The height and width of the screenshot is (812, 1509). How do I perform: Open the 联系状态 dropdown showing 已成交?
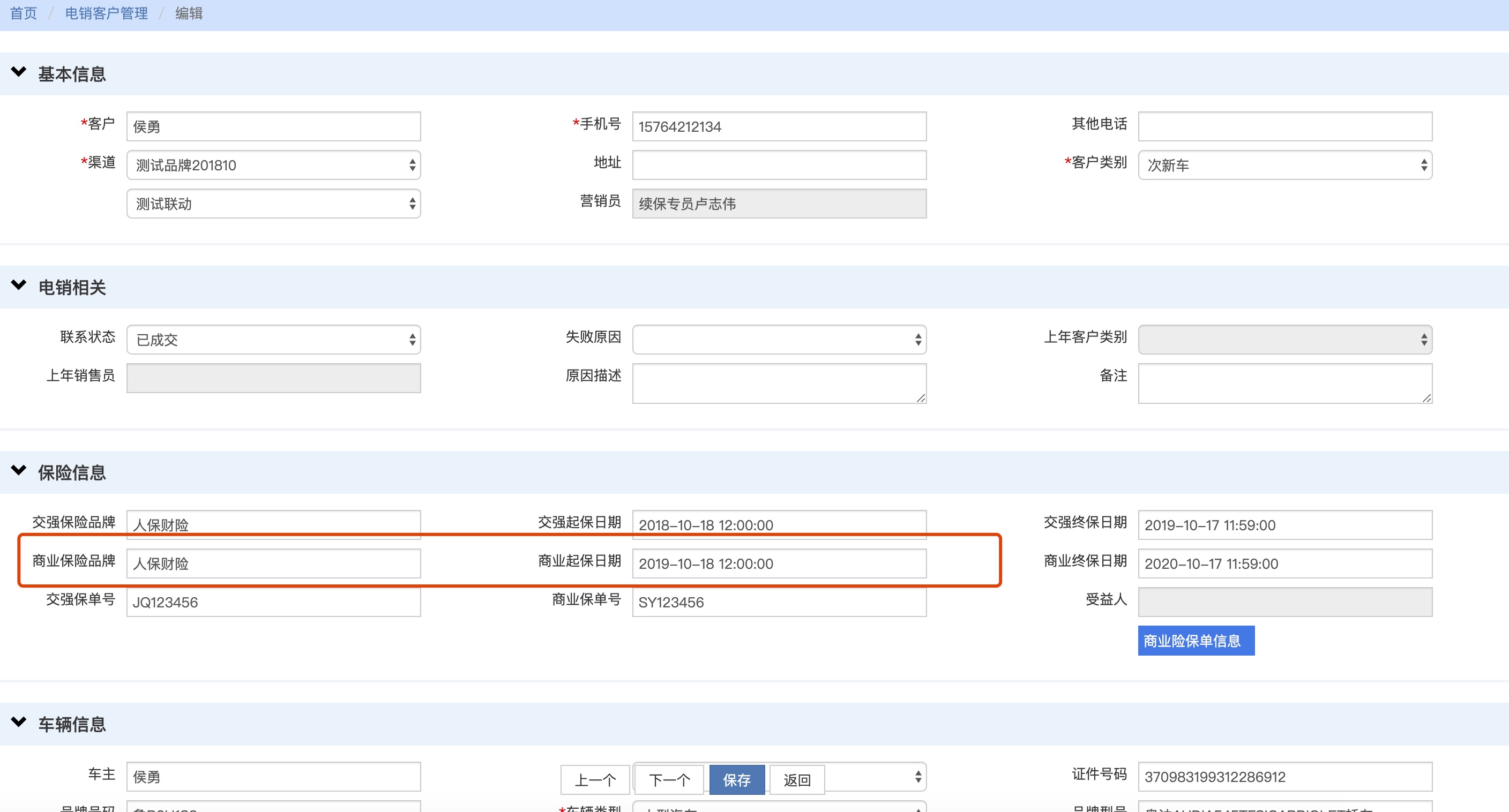coord(273,340)
